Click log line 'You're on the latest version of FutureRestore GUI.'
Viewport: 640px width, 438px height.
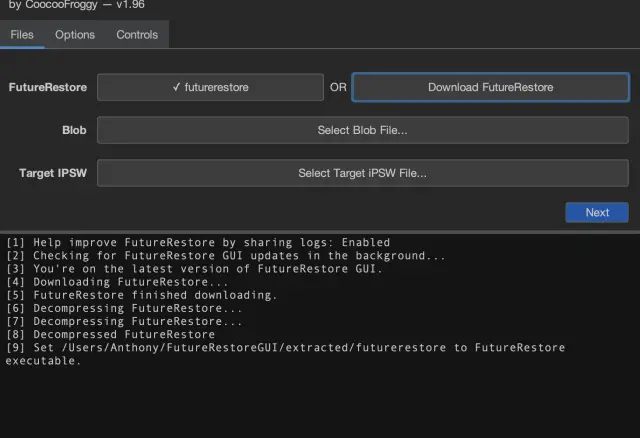(194, 269)
